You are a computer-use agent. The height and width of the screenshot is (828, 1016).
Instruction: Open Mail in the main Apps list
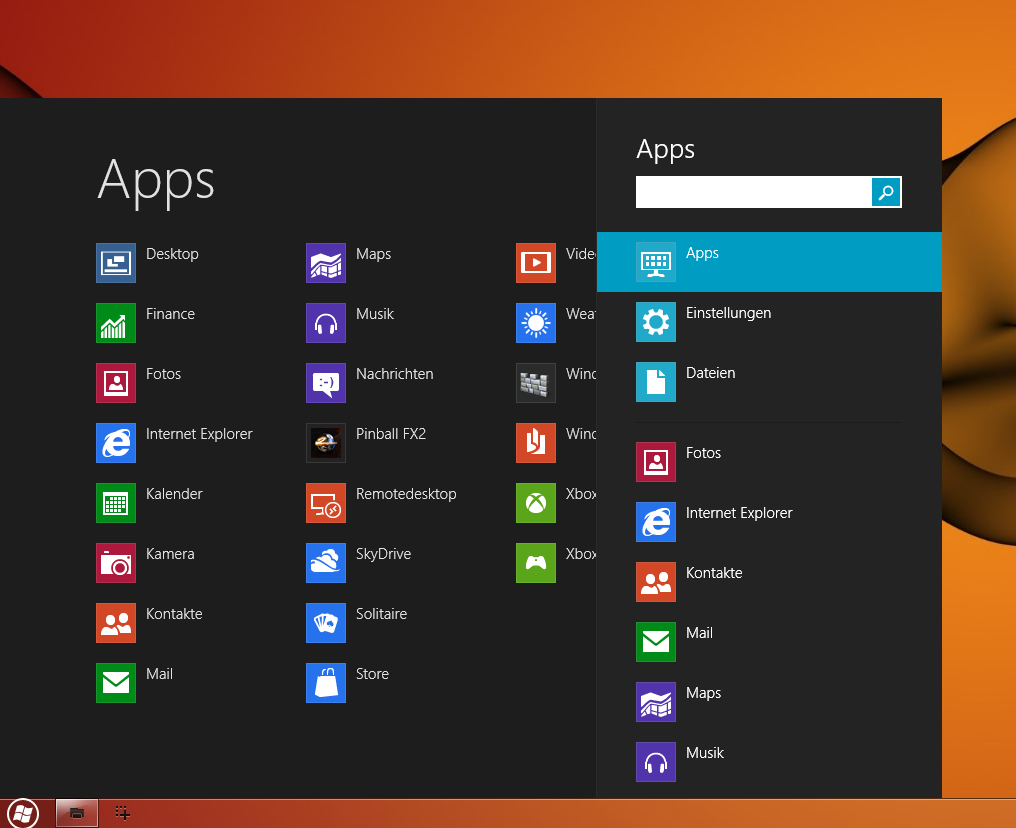pyautogui.click(x=115, y=683)
